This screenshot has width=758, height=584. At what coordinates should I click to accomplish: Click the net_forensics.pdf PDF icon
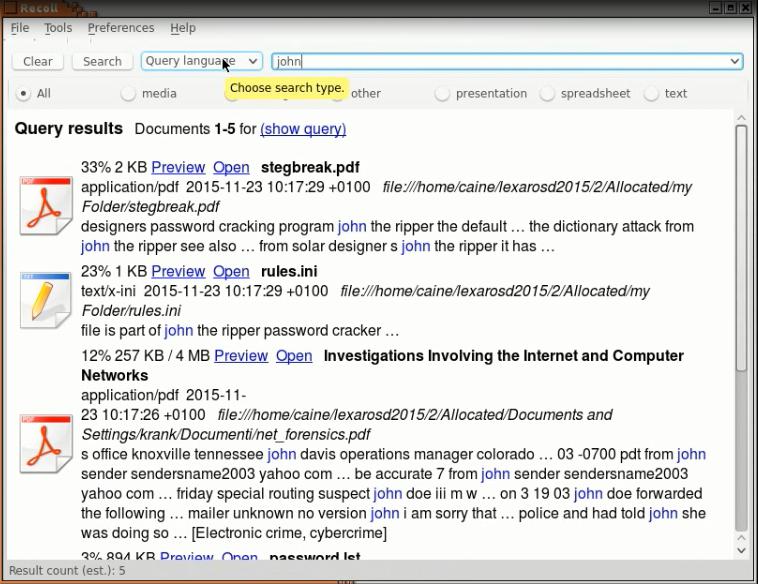pyautogui.click(x=46, y=444)
